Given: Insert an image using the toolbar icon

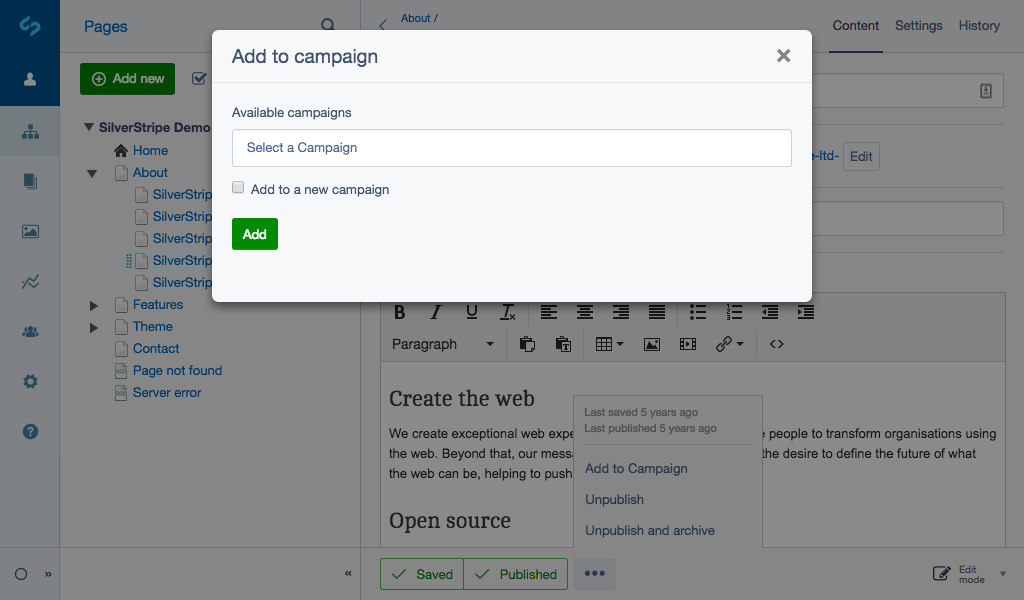Looking at the screenshot, I should (x=652, y=344).
